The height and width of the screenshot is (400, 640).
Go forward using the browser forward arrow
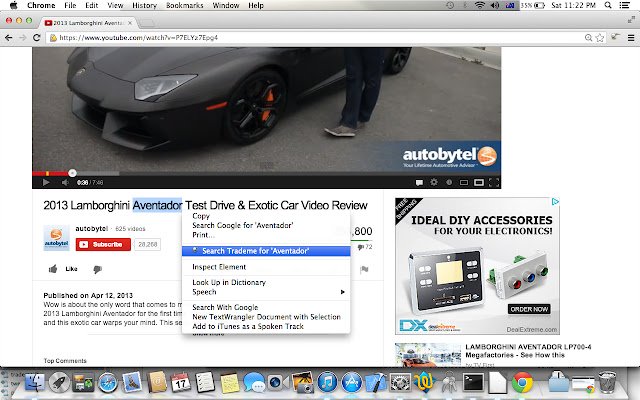[22, 38]
